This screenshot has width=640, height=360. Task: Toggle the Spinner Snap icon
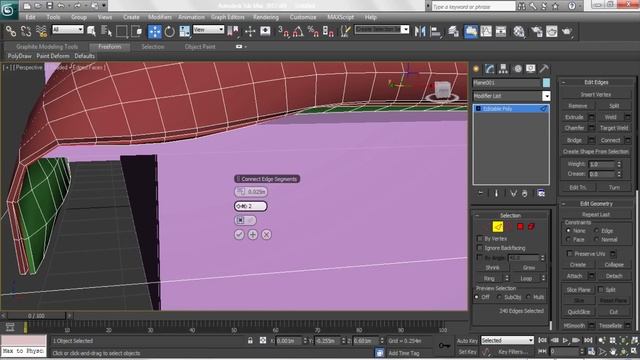[328, 31]
